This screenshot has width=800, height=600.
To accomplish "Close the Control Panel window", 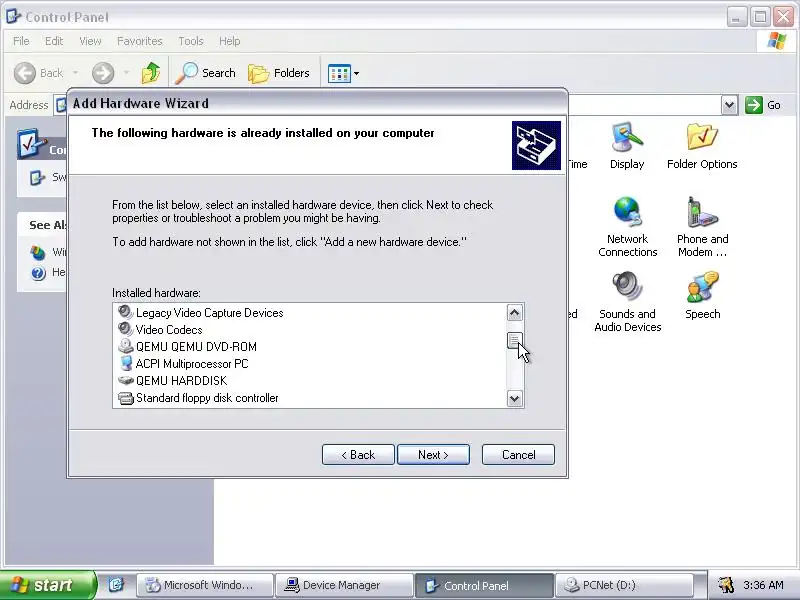I will tap(784, 17).
